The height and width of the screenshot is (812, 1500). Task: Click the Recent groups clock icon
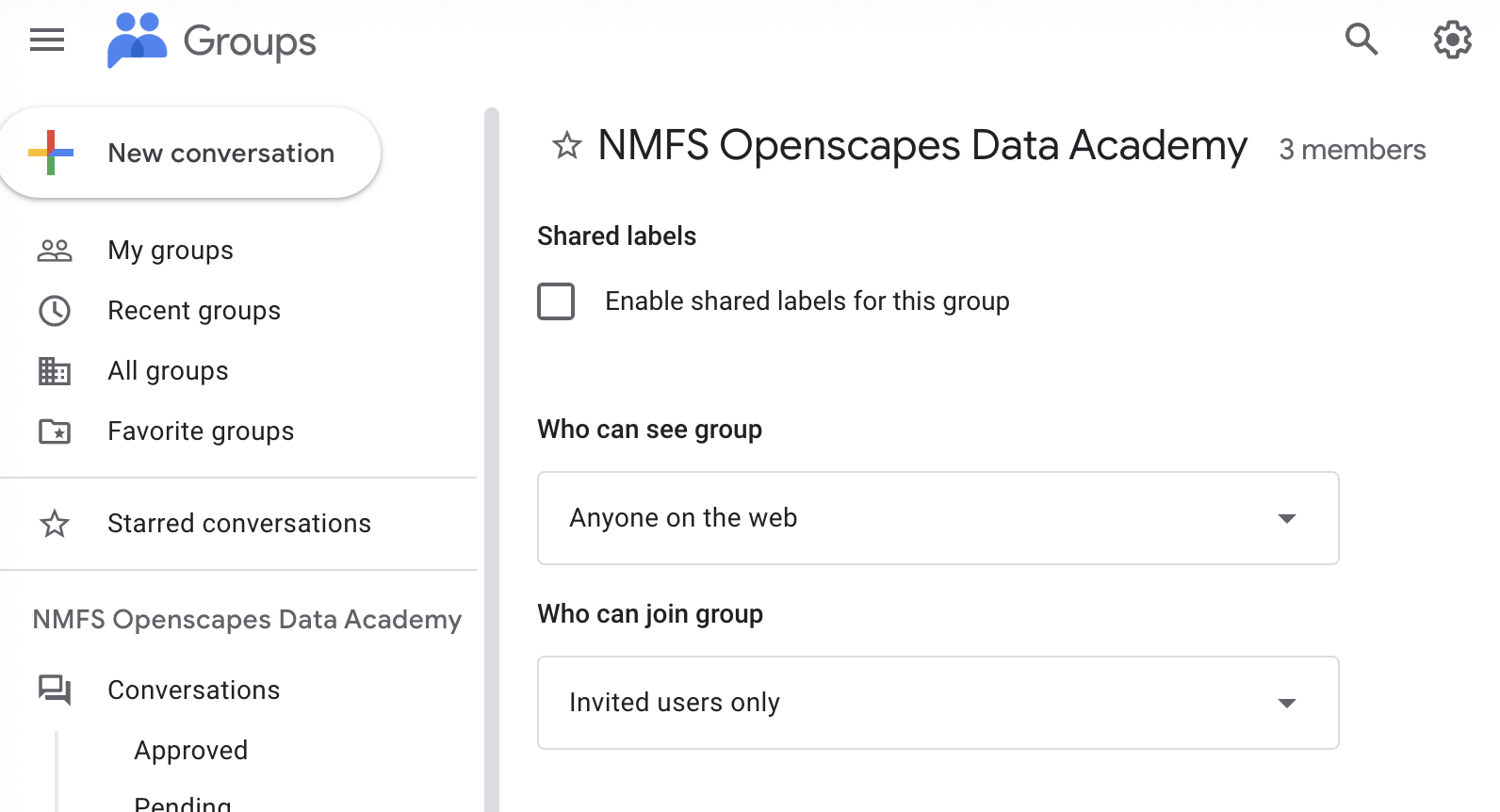(x=55, y=311)
